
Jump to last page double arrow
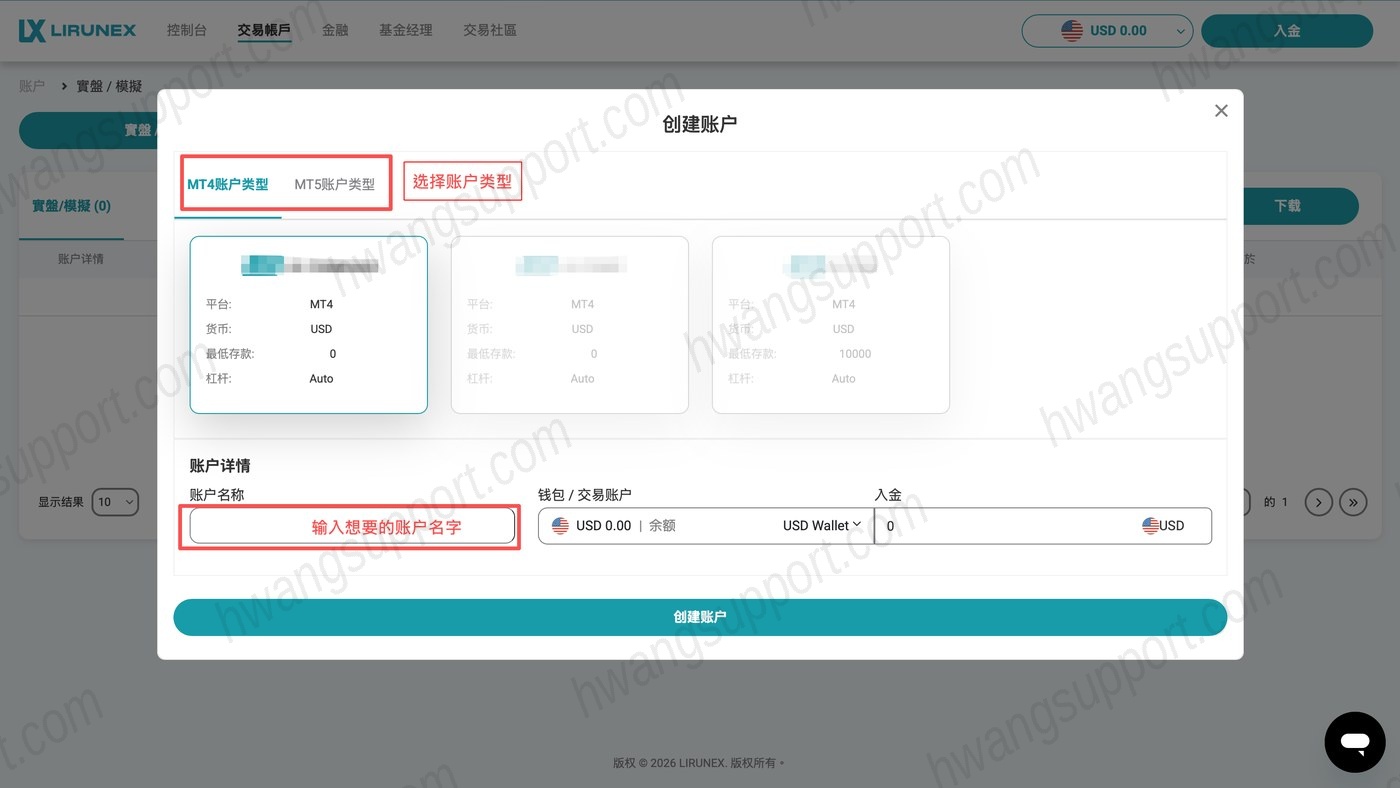(x=1353, y=502)
